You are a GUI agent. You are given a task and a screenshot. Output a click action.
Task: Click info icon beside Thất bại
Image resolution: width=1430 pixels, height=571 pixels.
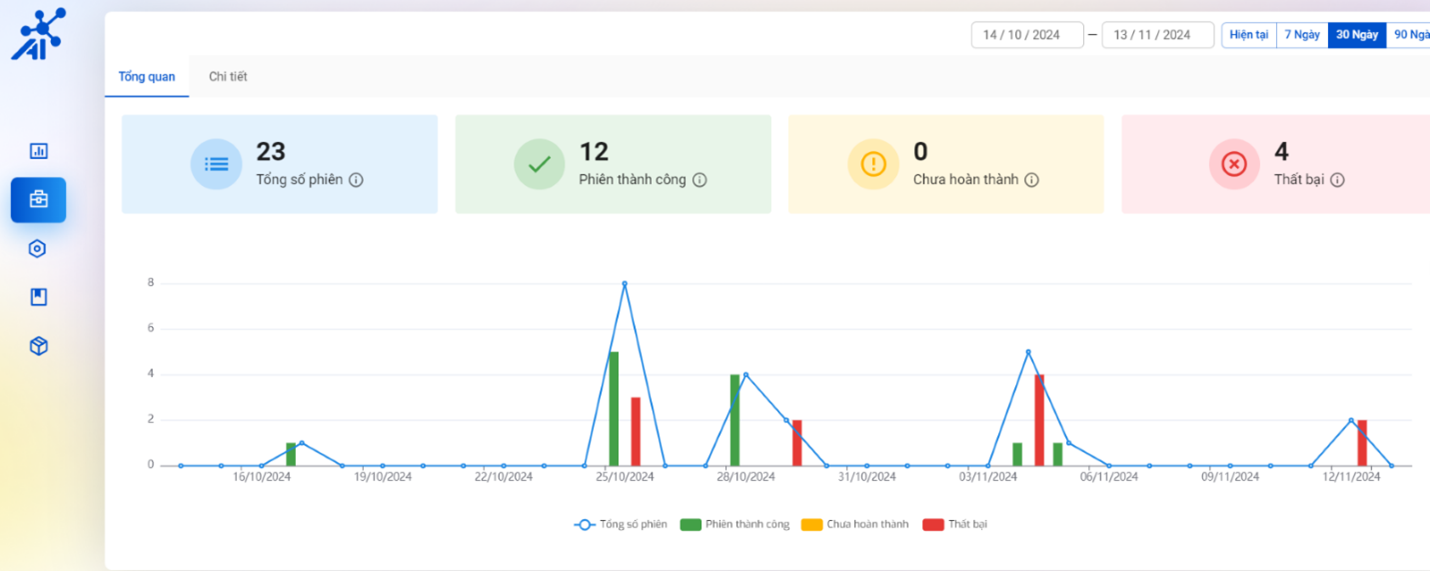(1337, 180)
